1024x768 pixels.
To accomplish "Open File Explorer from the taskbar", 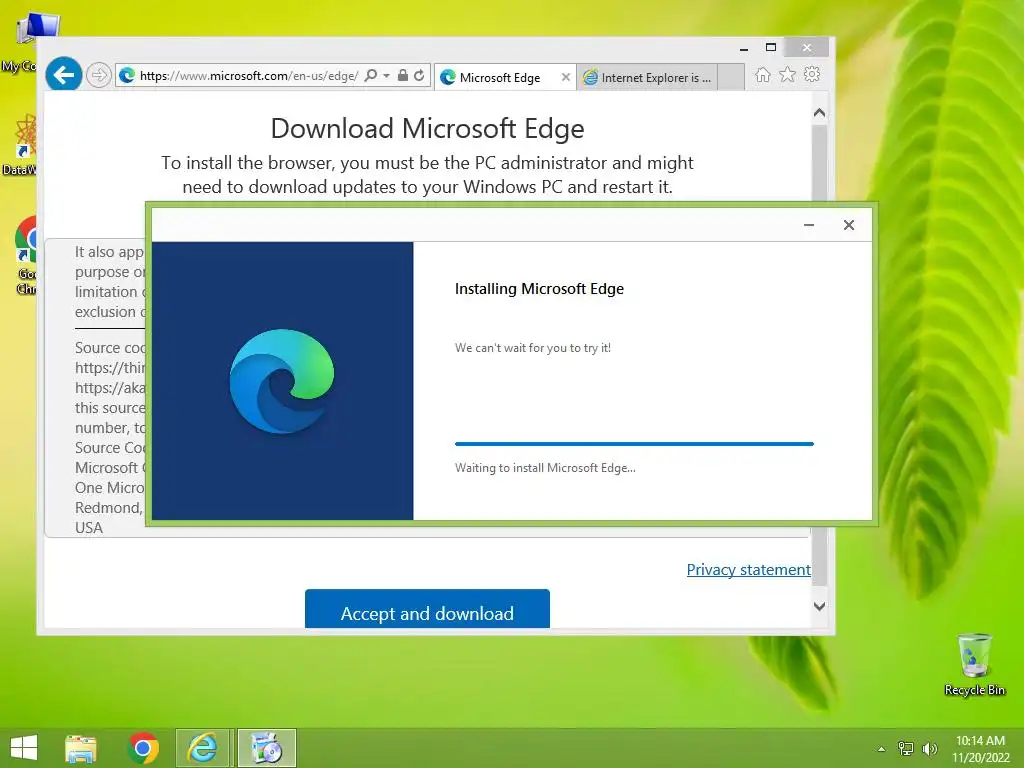I will point(81,748).
